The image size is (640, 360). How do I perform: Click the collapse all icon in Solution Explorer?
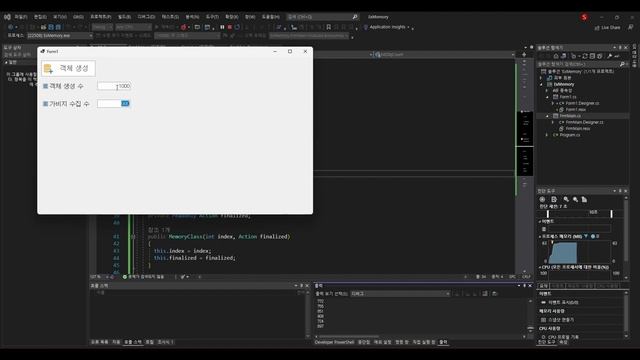click(x=592, y=56)
